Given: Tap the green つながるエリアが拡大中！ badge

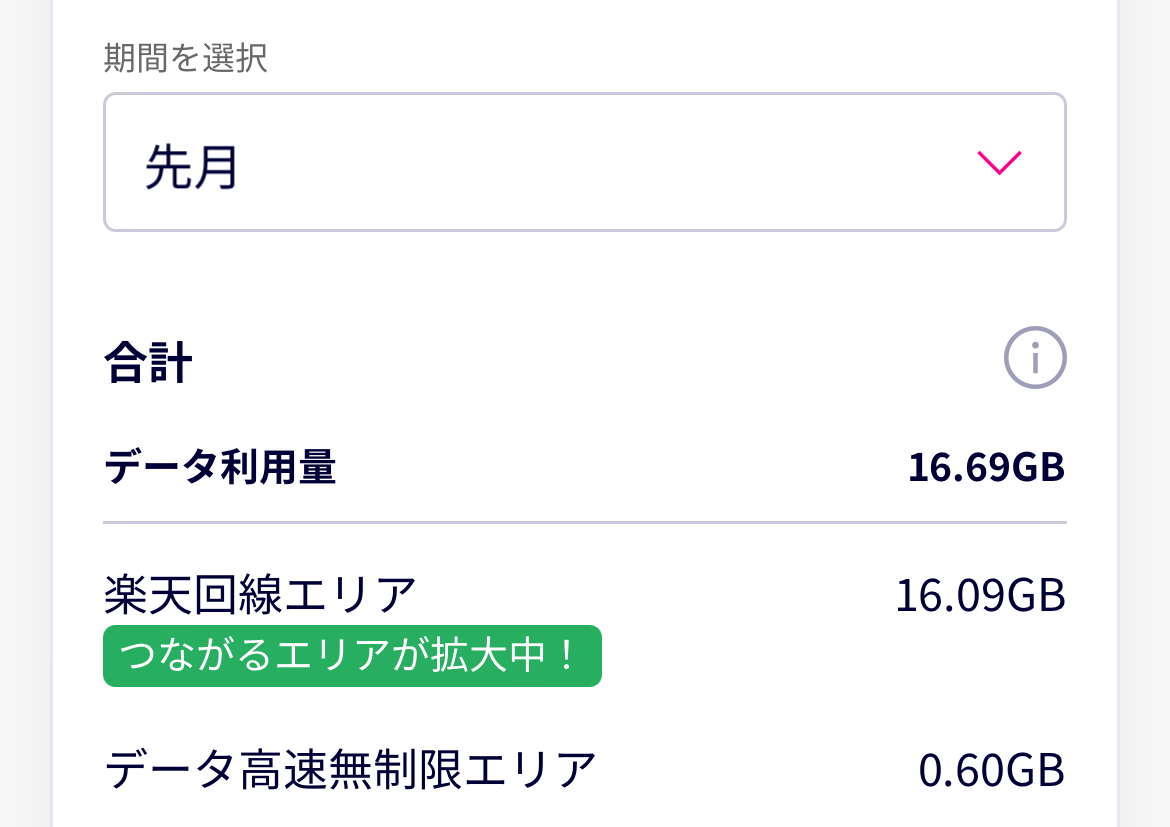Looking at the screenshot, I should tap(352, 656).
